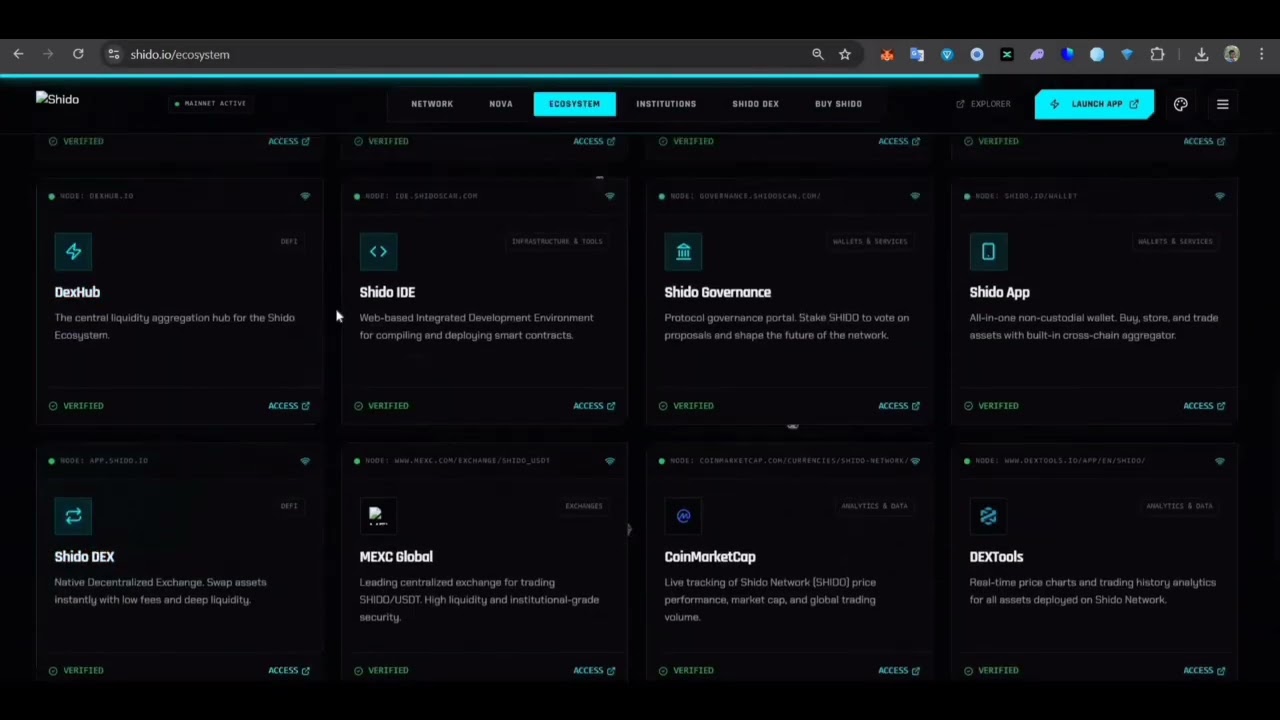Open the Shido DEX nav tab
The image size is (1280, 720).
(755, 104)
